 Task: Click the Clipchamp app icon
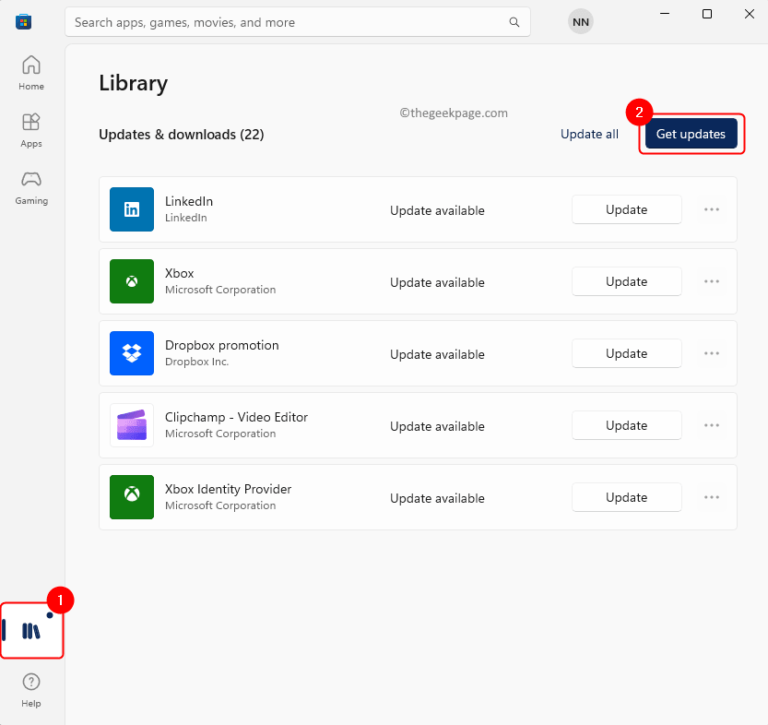132,425
